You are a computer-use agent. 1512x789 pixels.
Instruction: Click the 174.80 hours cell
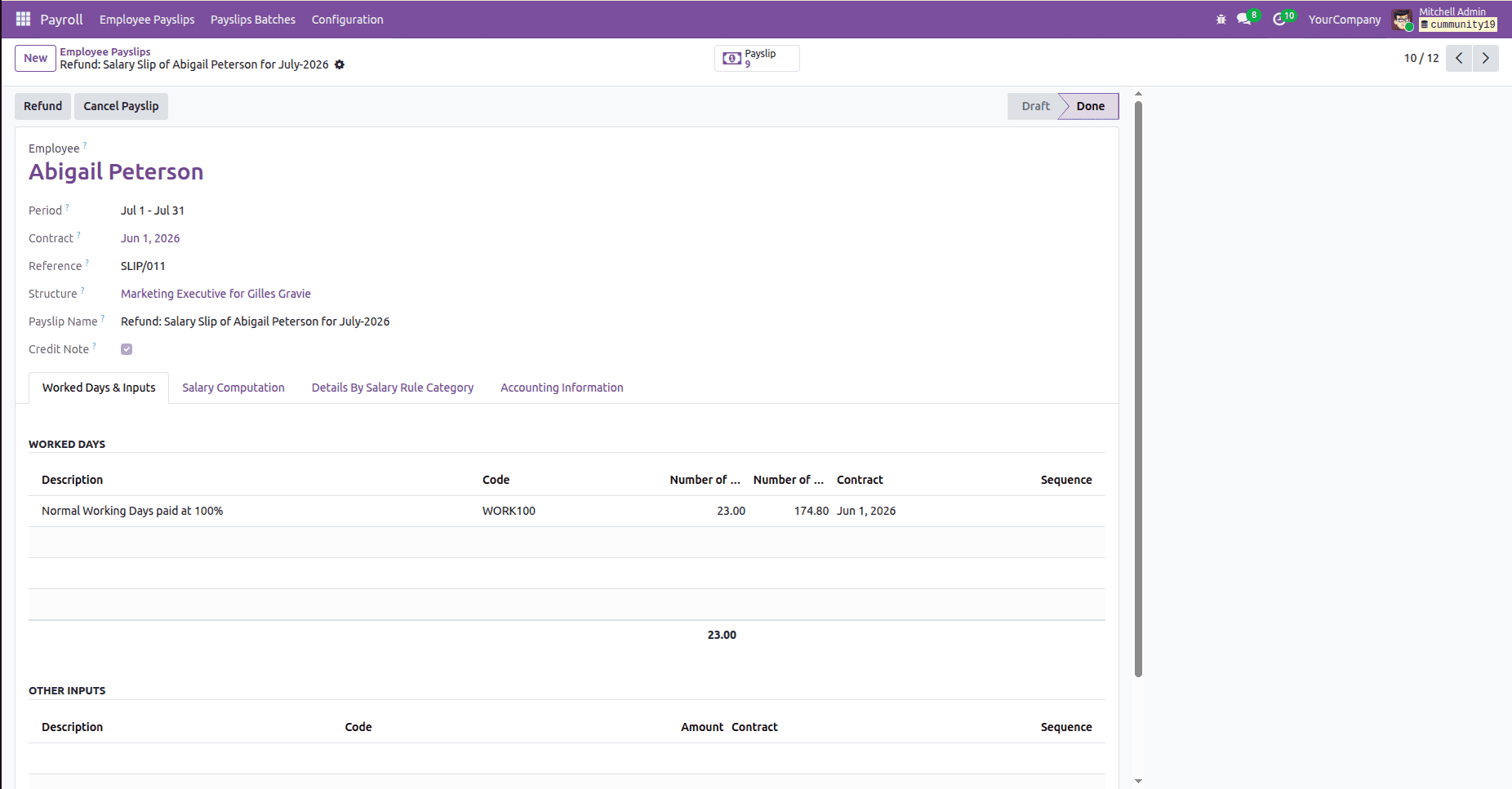pos(812,511)
